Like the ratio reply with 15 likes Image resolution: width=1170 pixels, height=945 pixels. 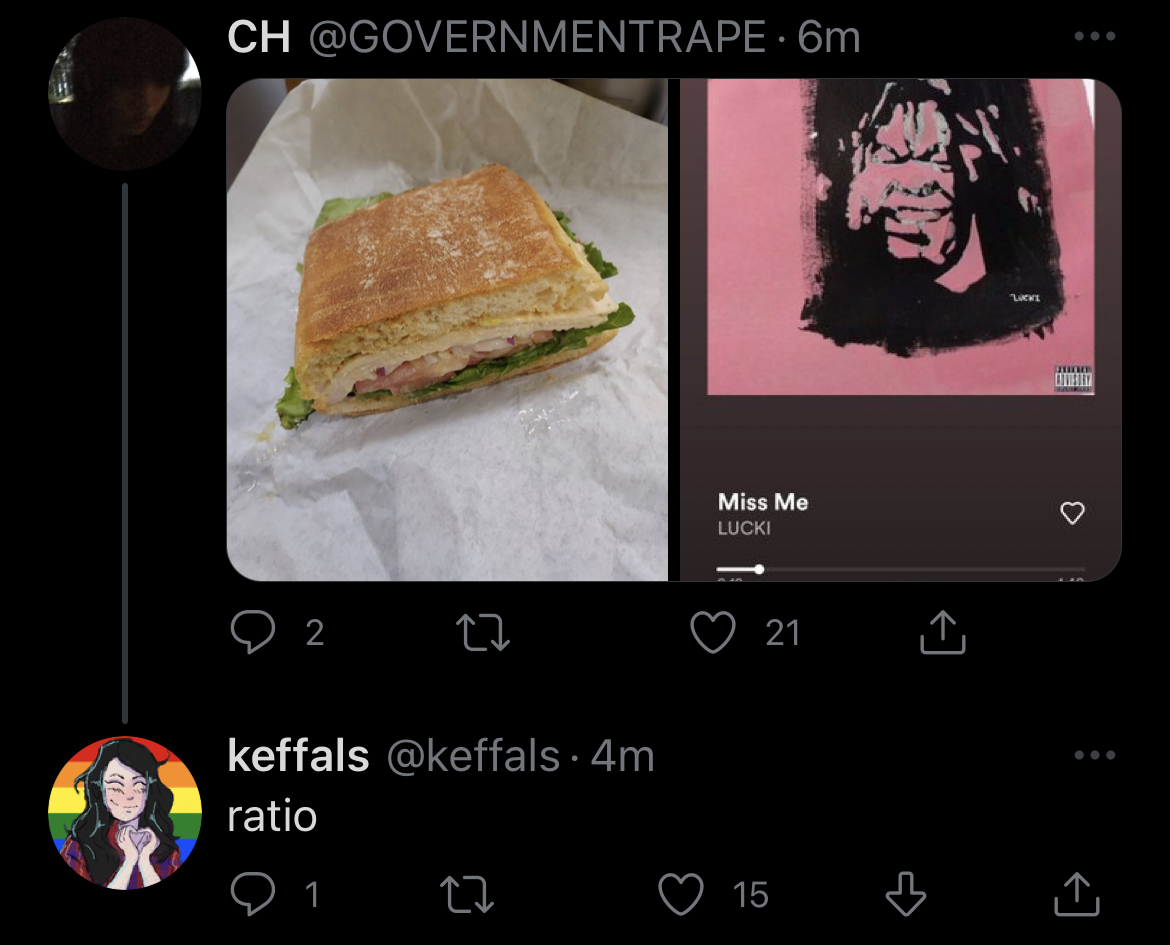click(x=681, y=893)
